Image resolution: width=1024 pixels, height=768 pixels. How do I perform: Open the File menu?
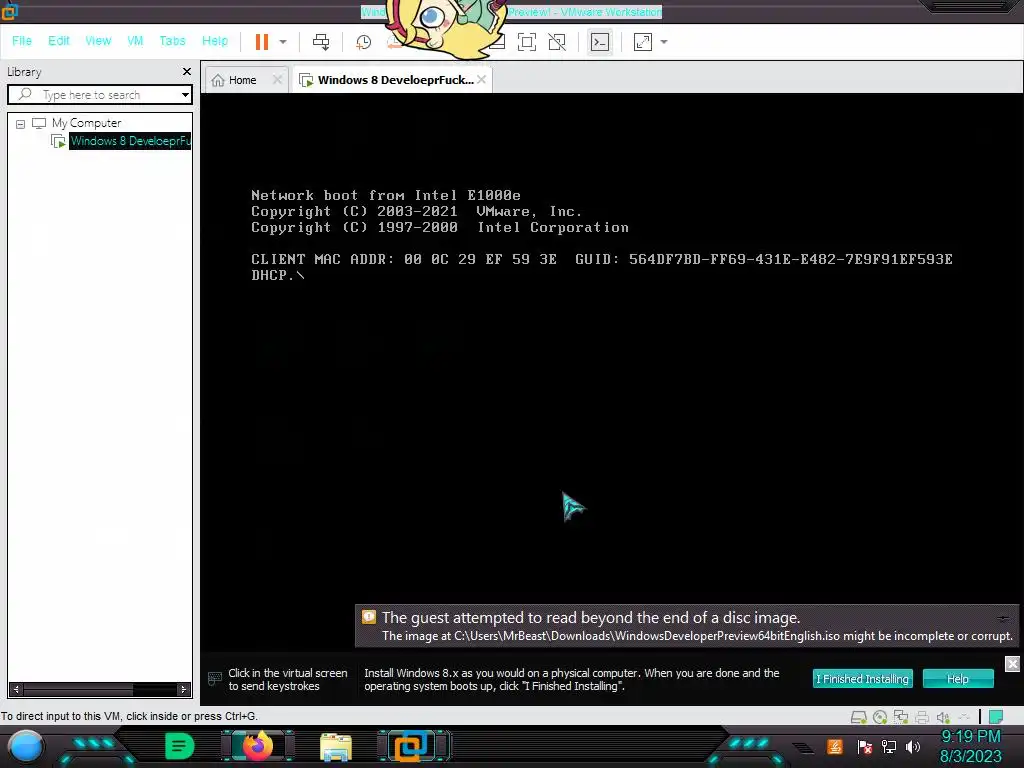click(x=22, y=40)
